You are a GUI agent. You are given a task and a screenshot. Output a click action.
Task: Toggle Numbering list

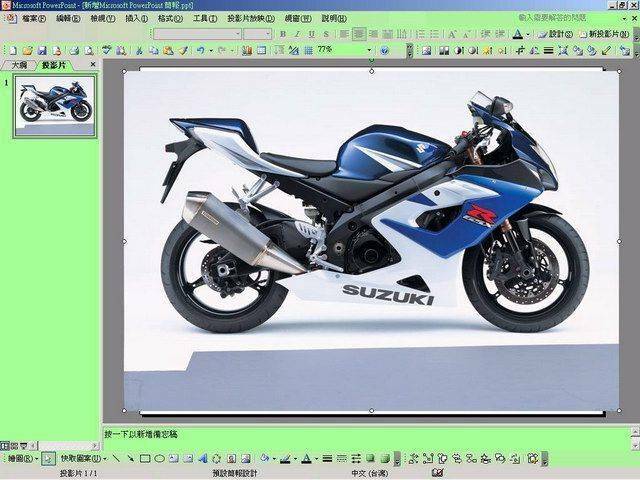coord(420,34)
